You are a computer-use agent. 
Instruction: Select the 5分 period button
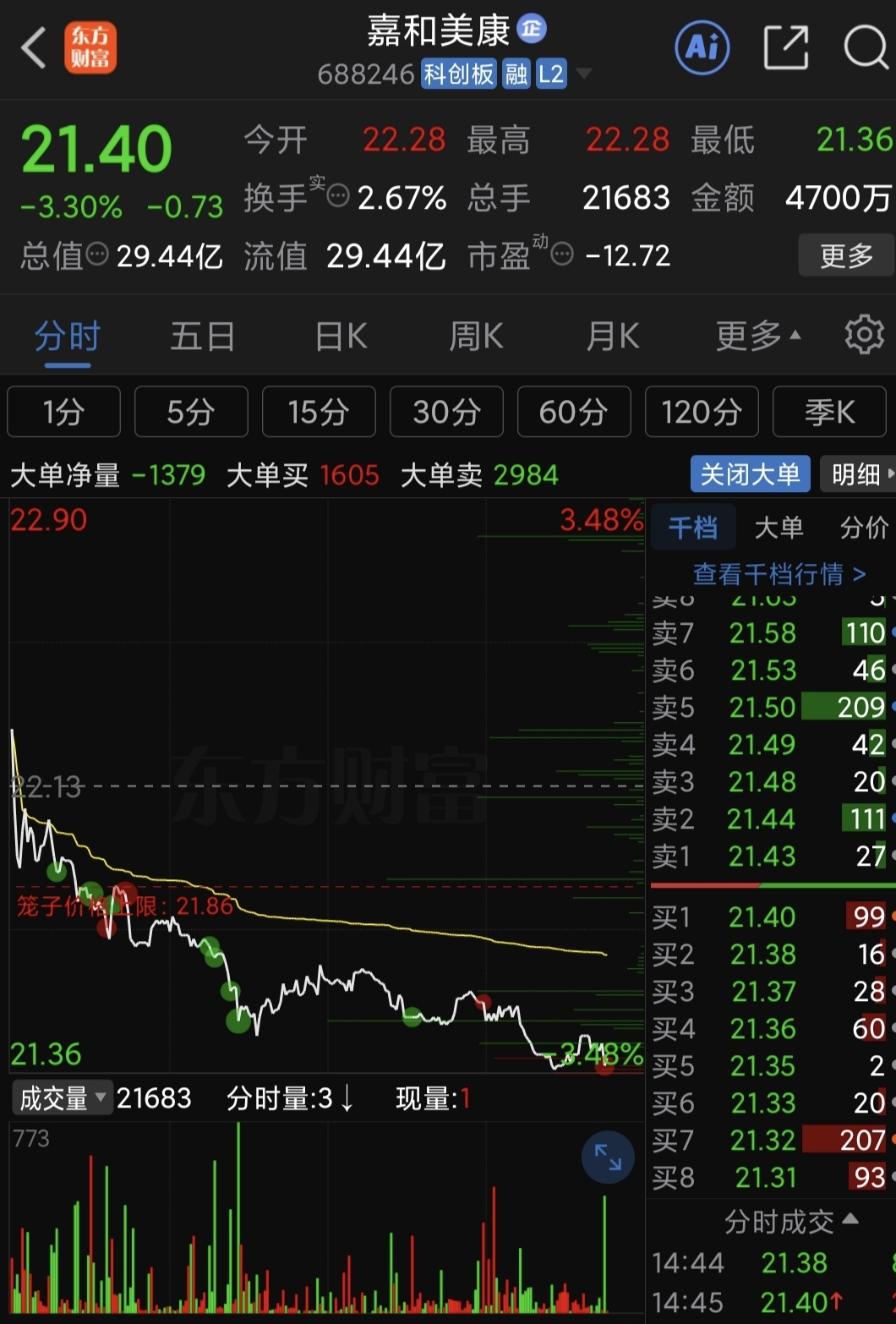click(x=191, y=412)
